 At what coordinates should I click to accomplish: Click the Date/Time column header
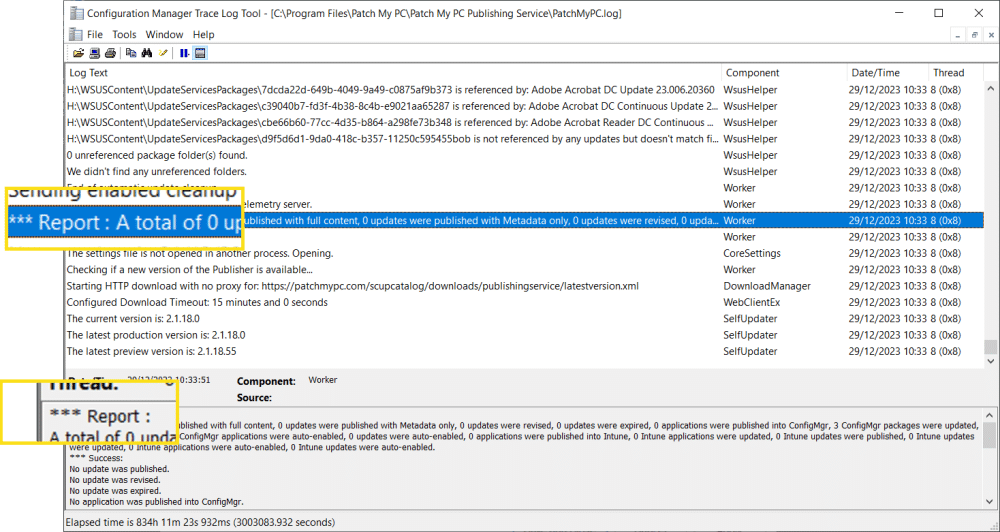886,73
